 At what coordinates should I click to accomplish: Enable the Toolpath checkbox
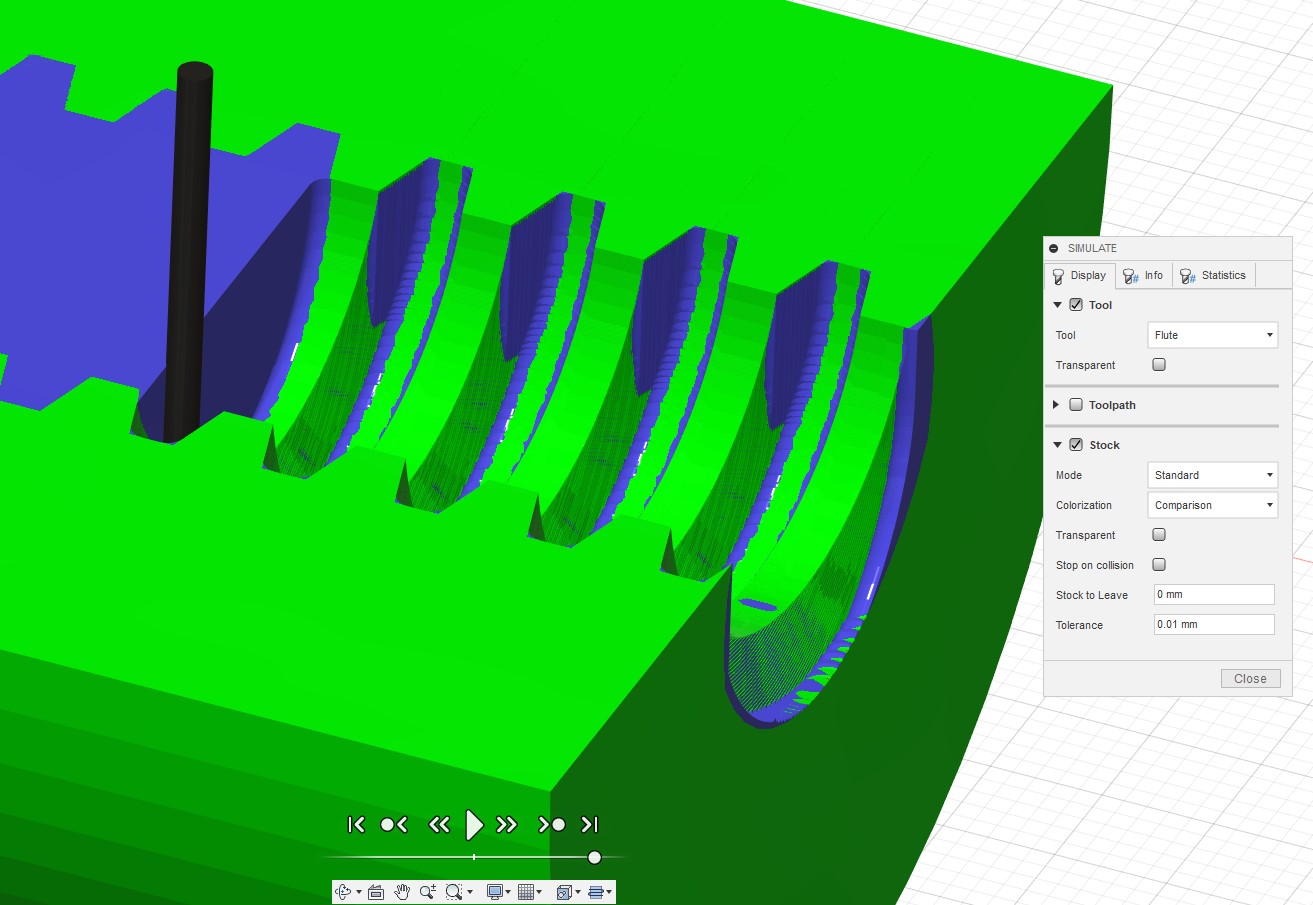[1076, 405]
